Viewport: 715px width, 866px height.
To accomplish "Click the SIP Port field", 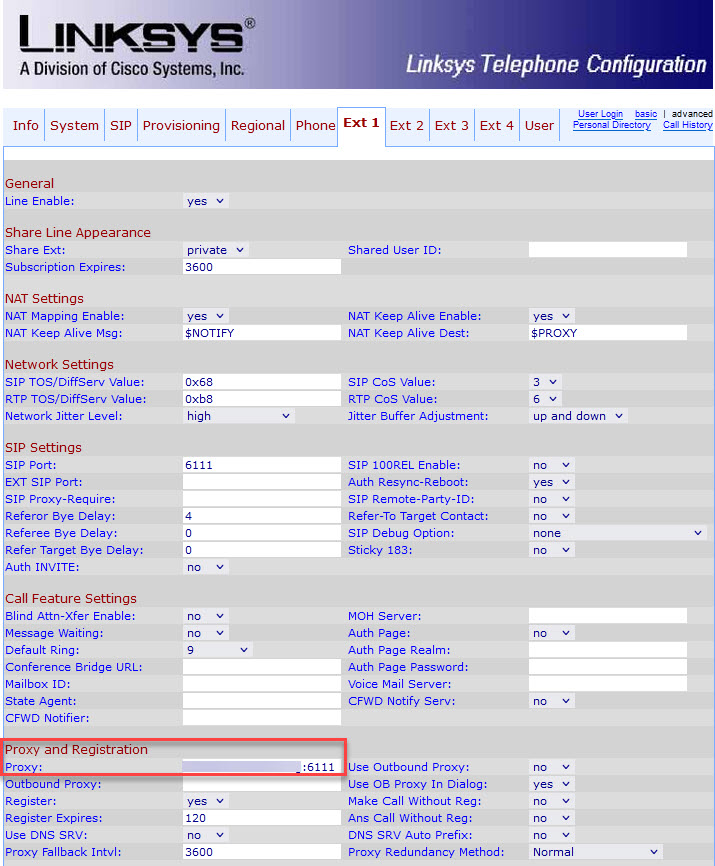I will 262,465.
